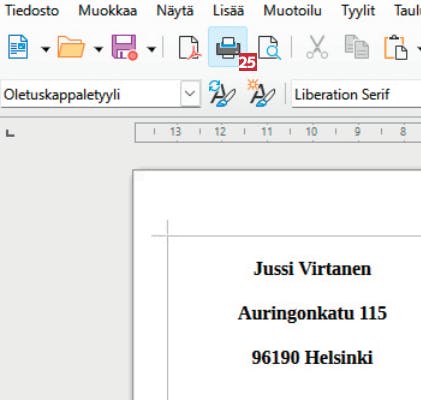This screenshot has height=400, width=421.
Task: Toggle print preview icon
Action: [x=269, y=48]
